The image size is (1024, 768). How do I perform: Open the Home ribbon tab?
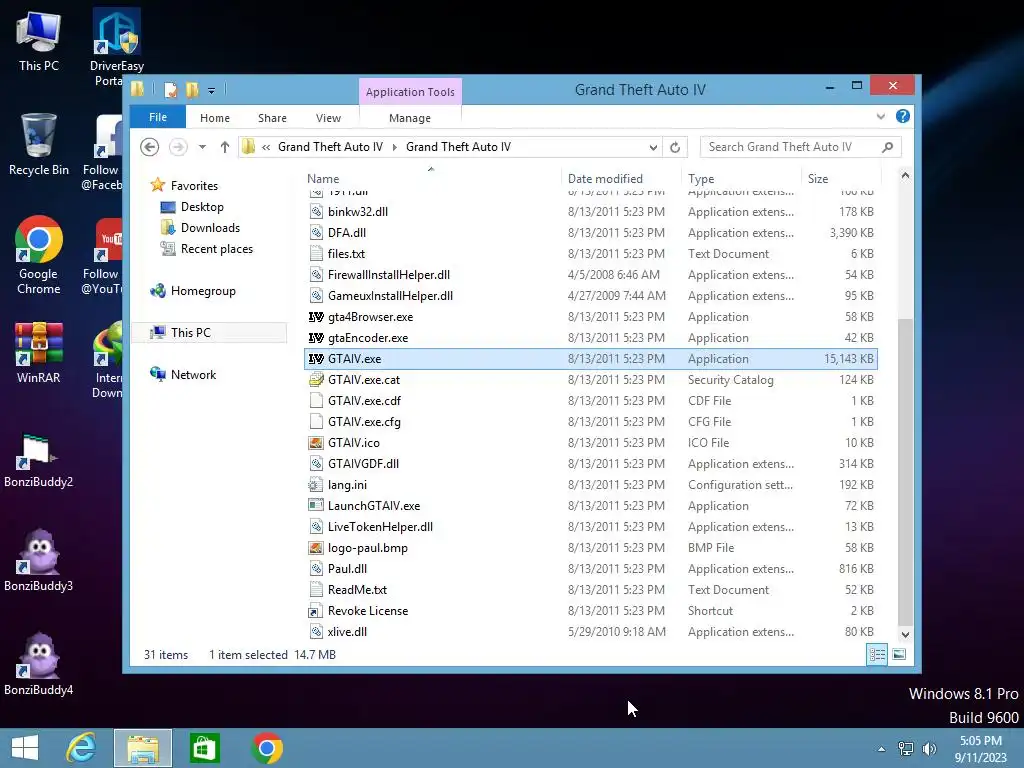pyautogui.click(x=215, y=118)
